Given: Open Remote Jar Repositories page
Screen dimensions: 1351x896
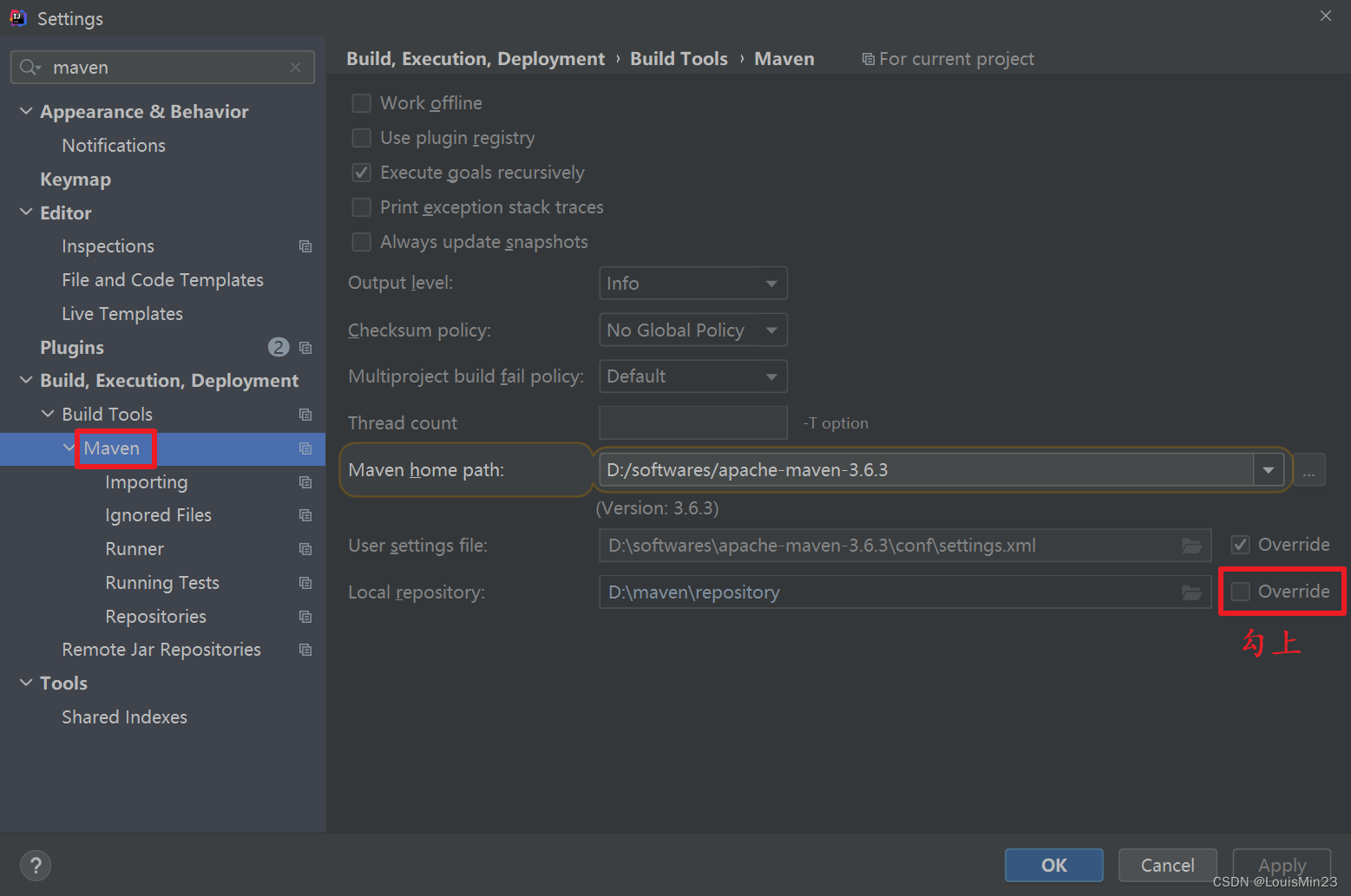Looking at the screenshot, I should point(161,650).
